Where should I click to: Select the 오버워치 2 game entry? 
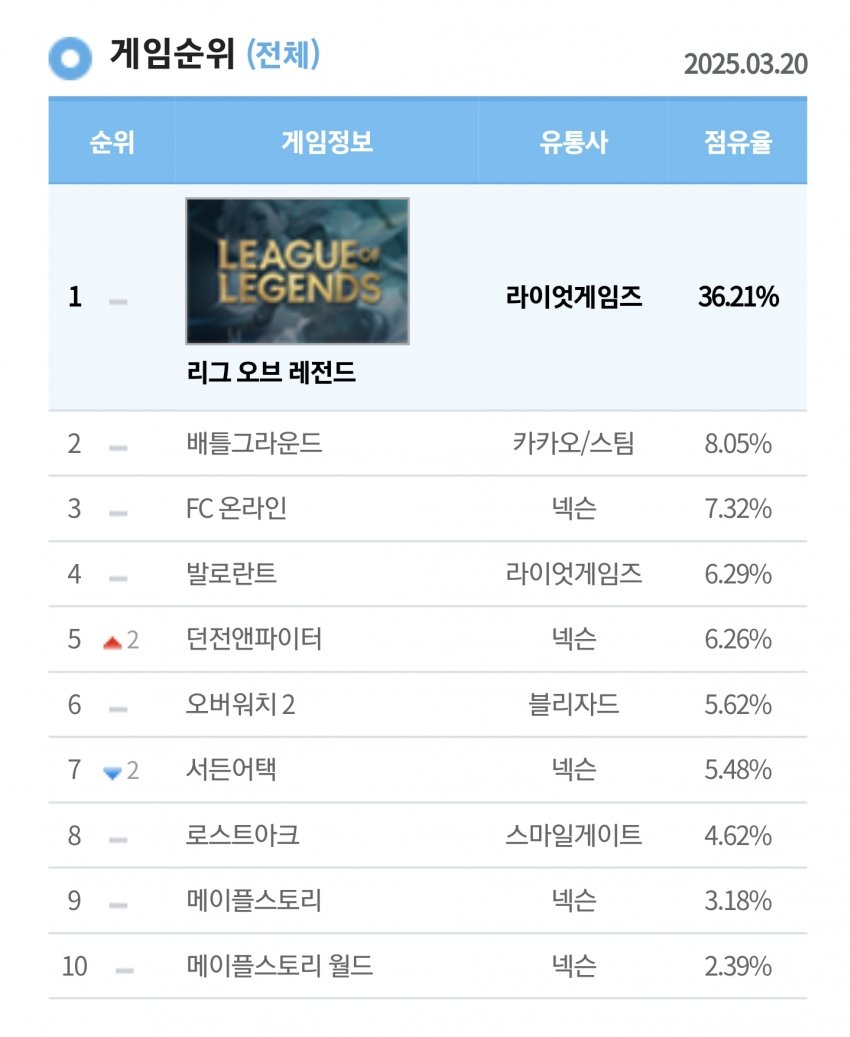point(240,705)
